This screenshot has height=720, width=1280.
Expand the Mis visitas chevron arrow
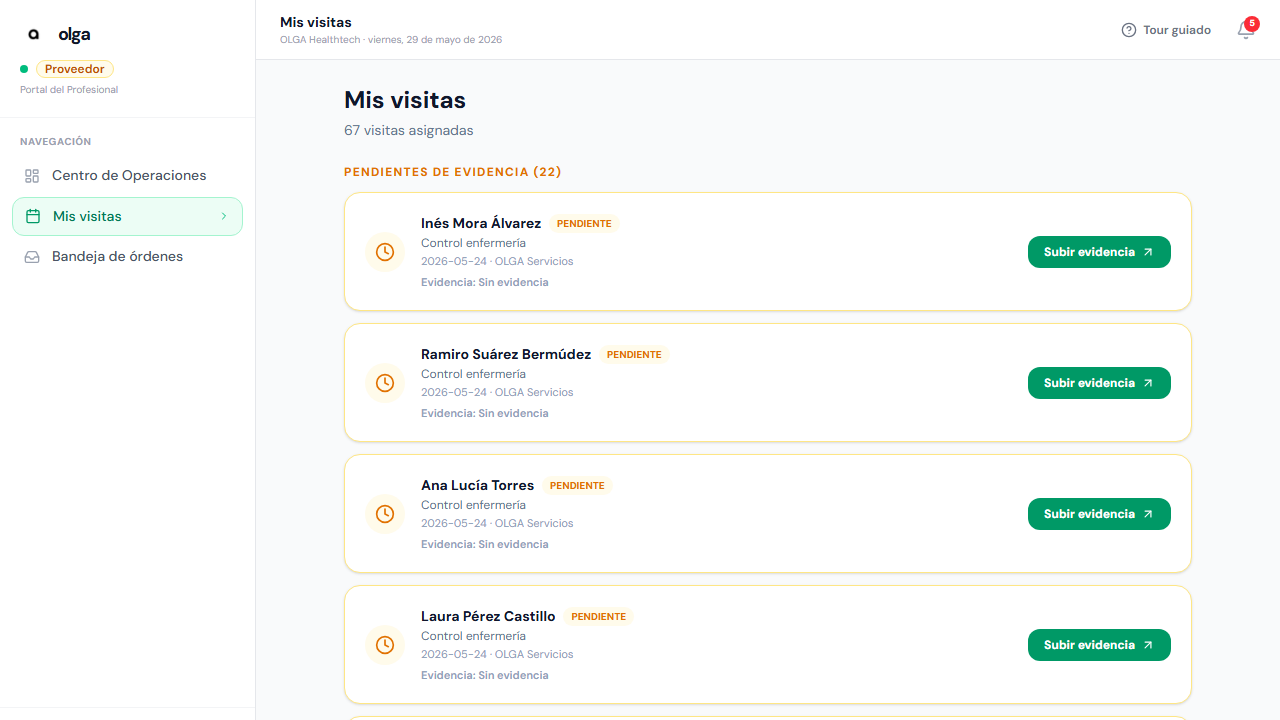[224, 216]
